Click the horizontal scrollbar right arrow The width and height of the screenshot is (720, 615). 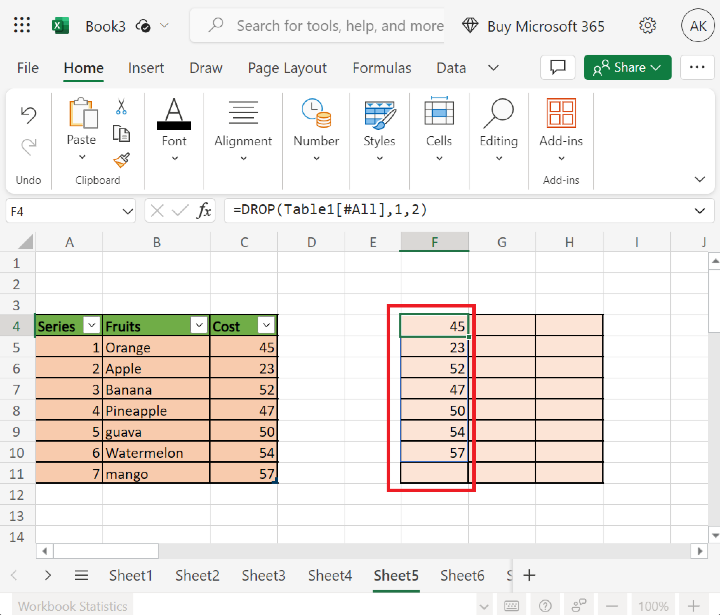(699, 551)
